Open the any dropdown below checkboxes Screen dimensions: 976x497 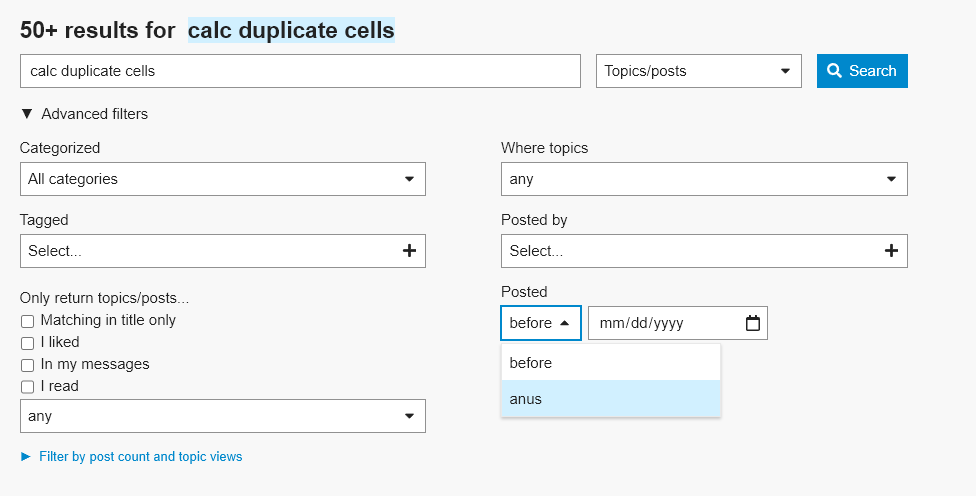222,415
